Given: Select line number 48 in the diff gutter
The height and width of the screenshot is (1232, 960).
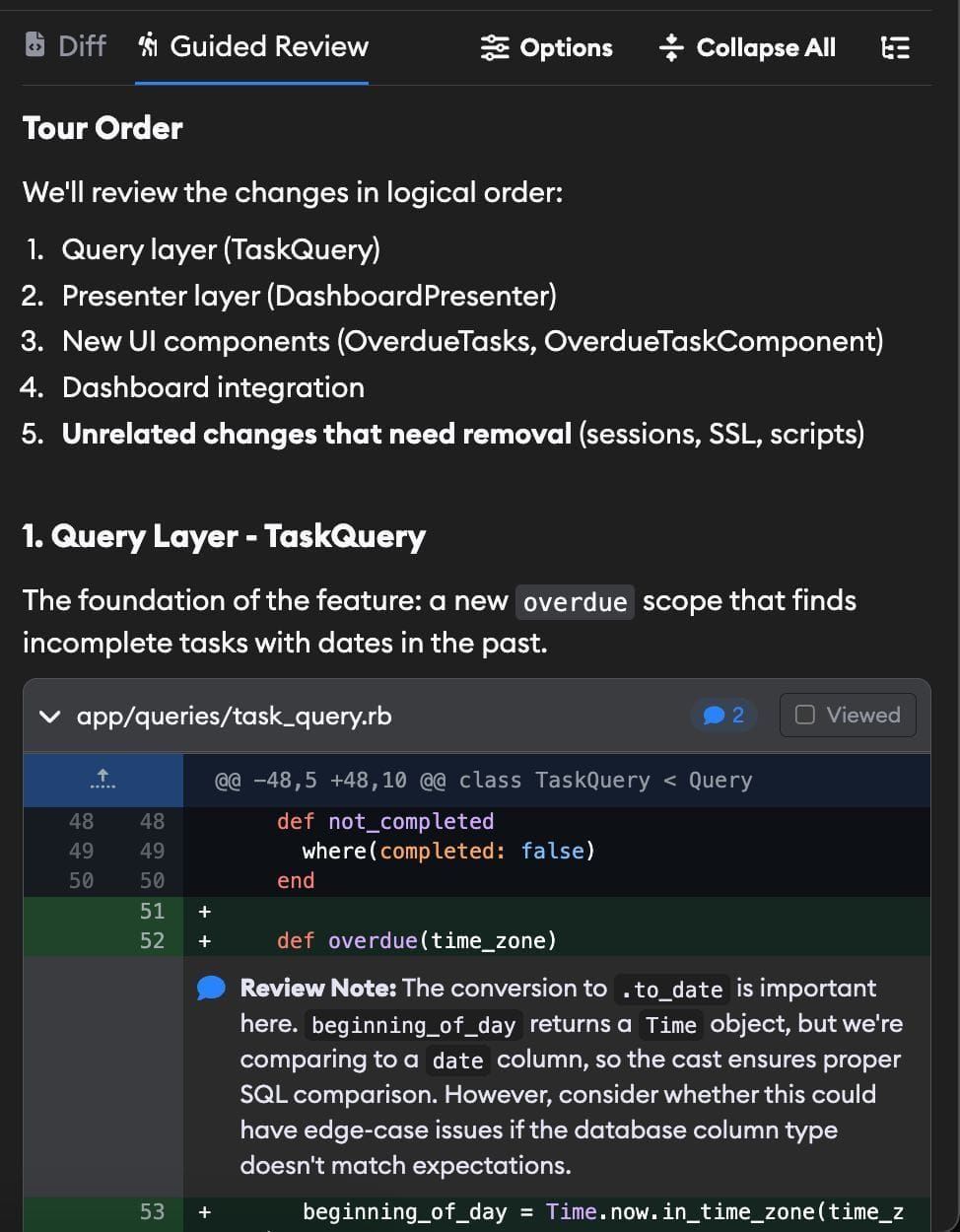Looking at the screenshot, I should (x=81, y=820).
